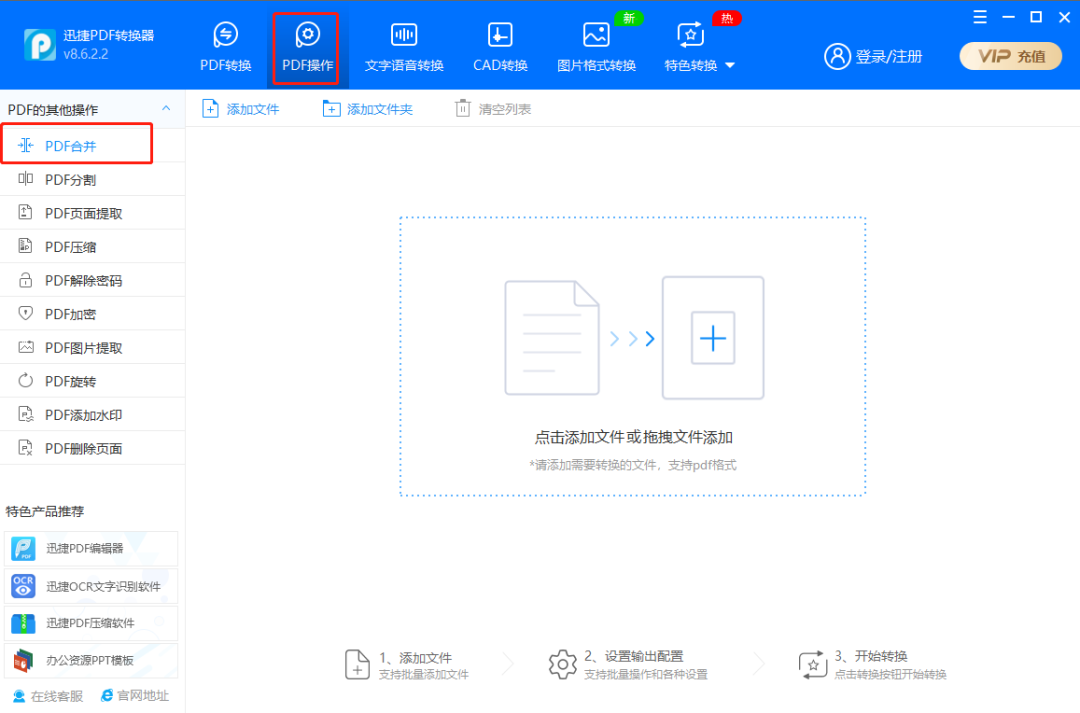This screenshot has height=713, width=1080.
Task: Click the 在线客服 link
Action: [x=48, y=696]
